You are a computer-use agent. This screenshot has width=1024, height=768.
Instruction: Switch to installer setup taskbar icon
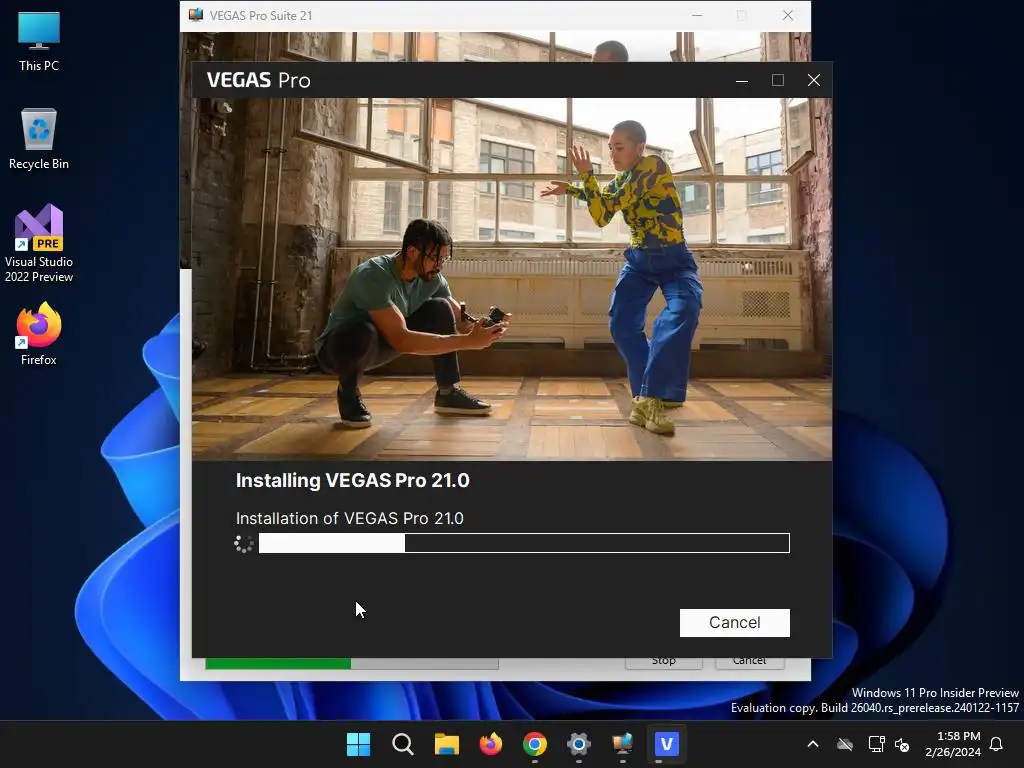(622, 744)
